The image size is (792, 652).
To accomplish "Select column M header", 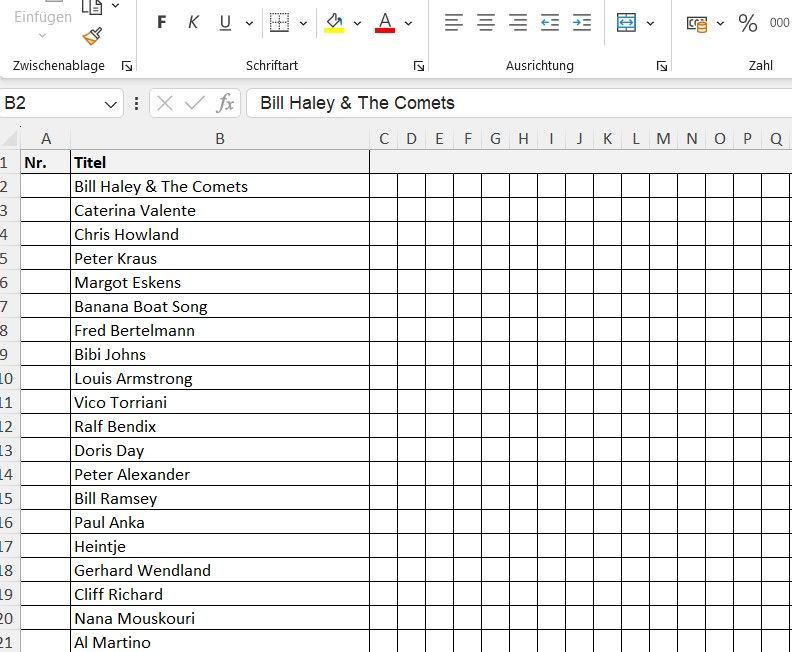I will 663,139.
